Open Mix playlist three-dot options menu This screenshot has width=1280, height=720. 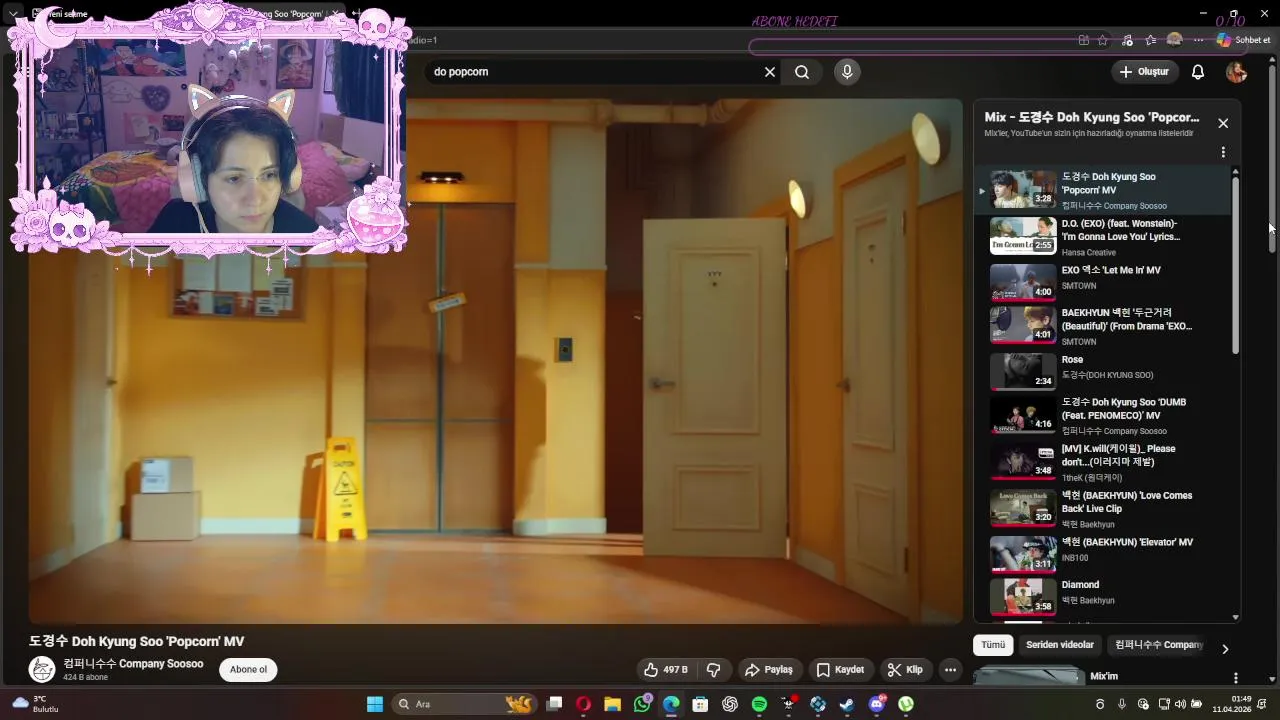(1223, 153)
